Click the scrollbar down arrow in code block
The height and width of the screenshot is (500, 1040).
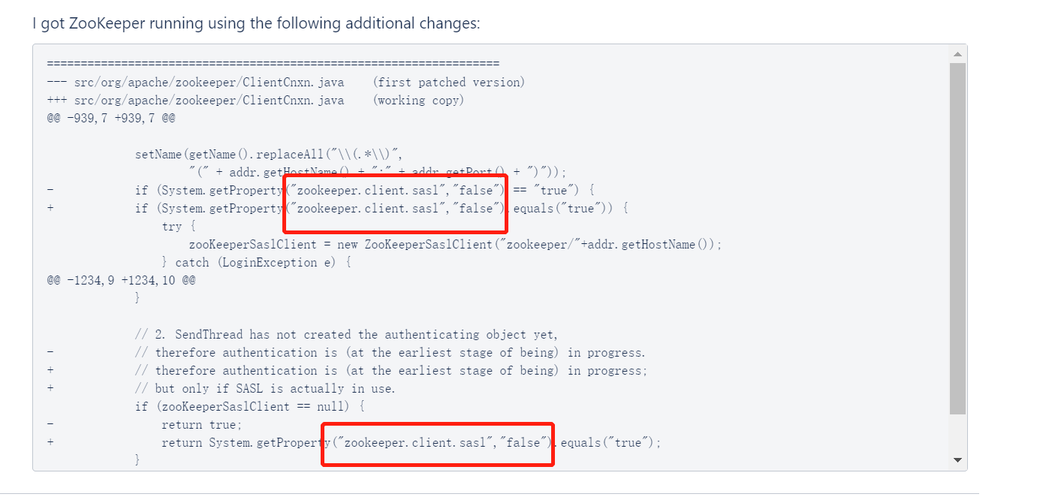[957, 460]
